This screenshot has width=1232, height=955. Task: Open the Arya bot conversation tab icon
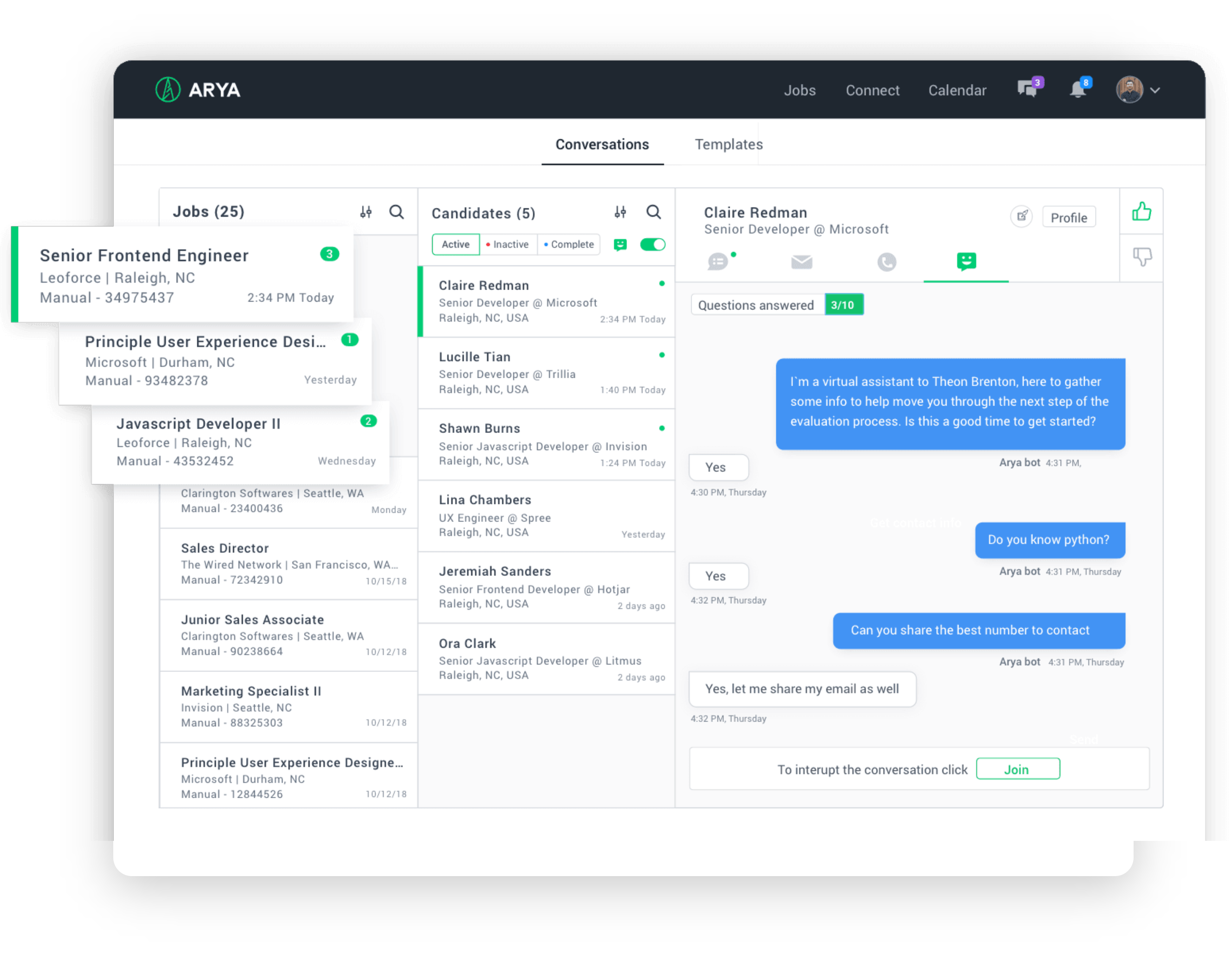coord(966,261)
